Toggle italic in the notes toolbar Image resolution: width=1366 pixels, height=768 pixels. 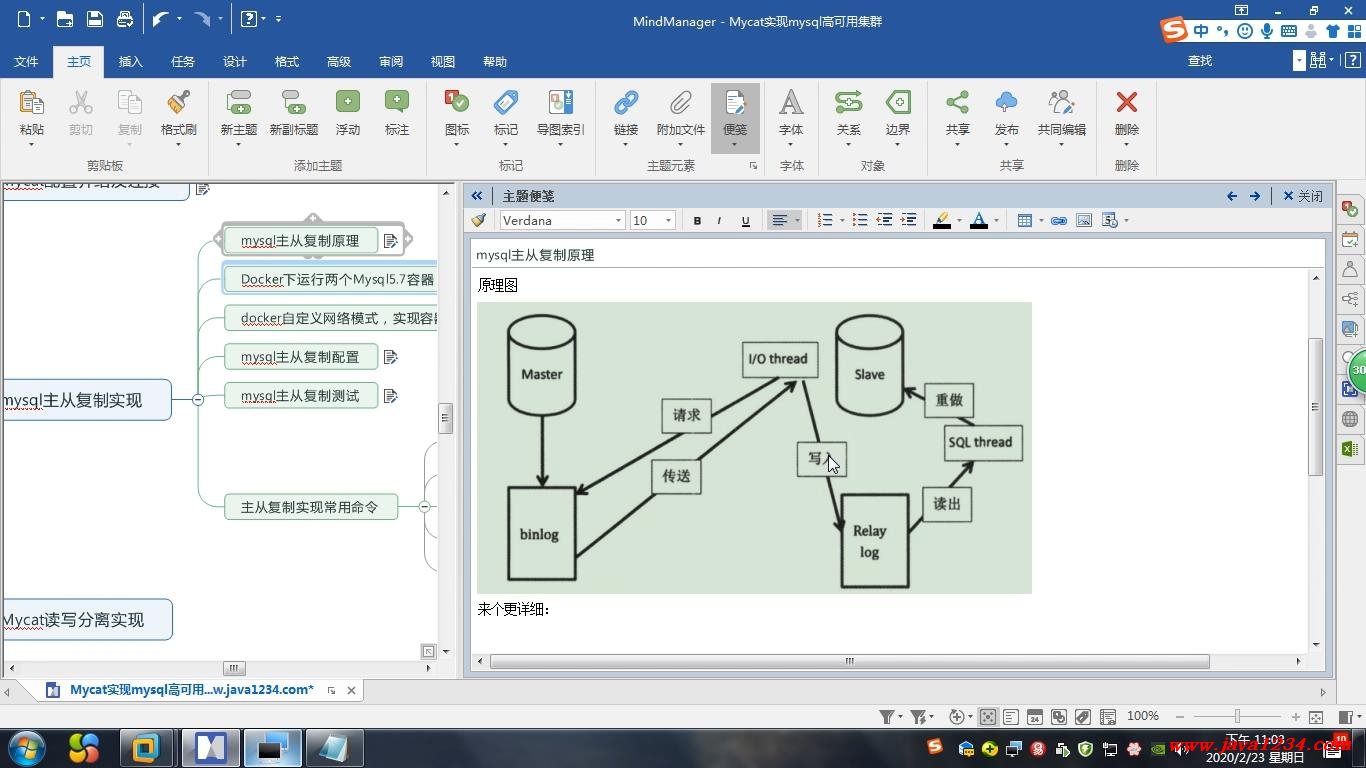[x=719, y=221]
